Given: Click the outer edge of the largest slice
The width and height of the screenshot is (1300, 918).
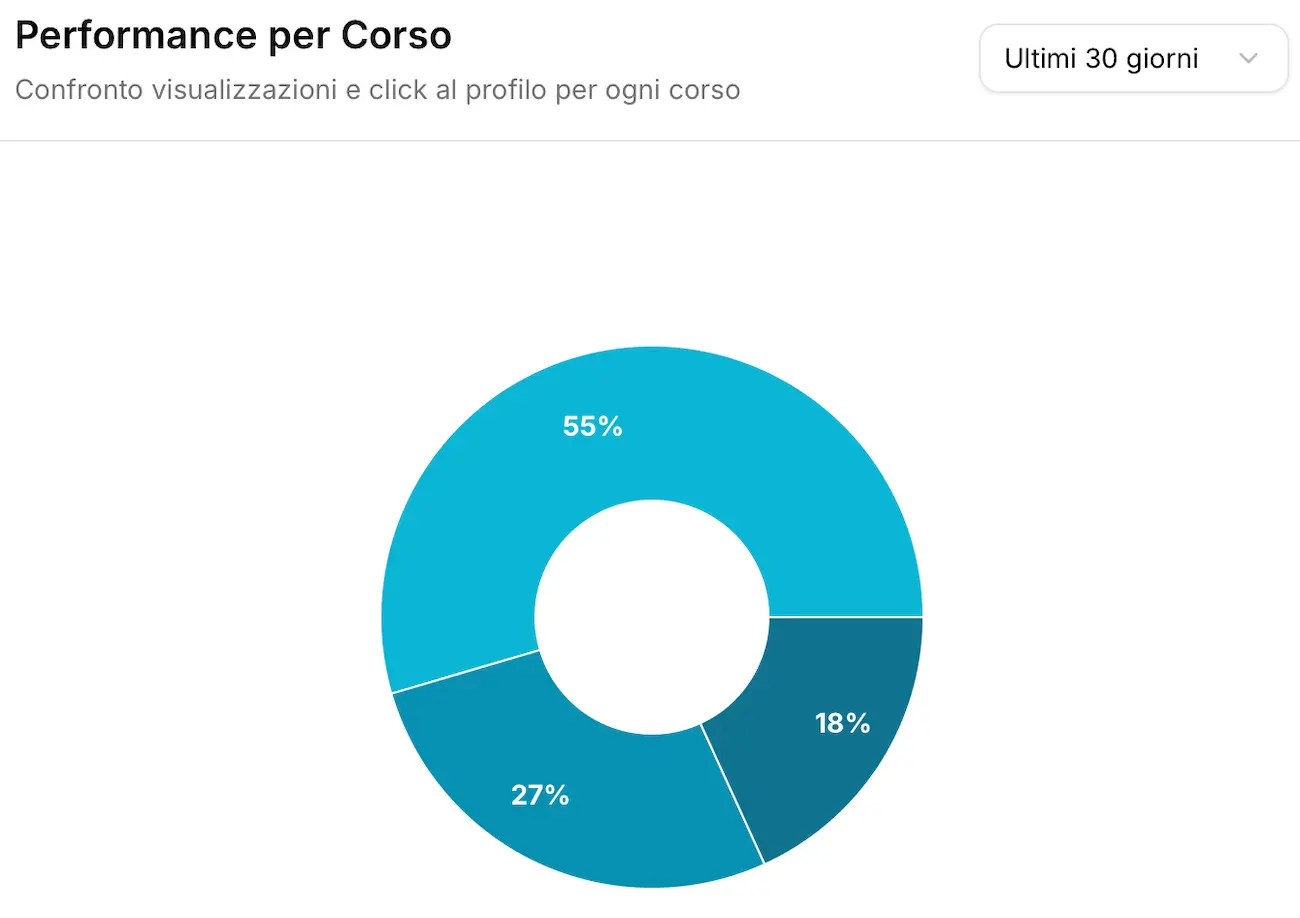Looking at the screenshot, I should click(650, 350).
